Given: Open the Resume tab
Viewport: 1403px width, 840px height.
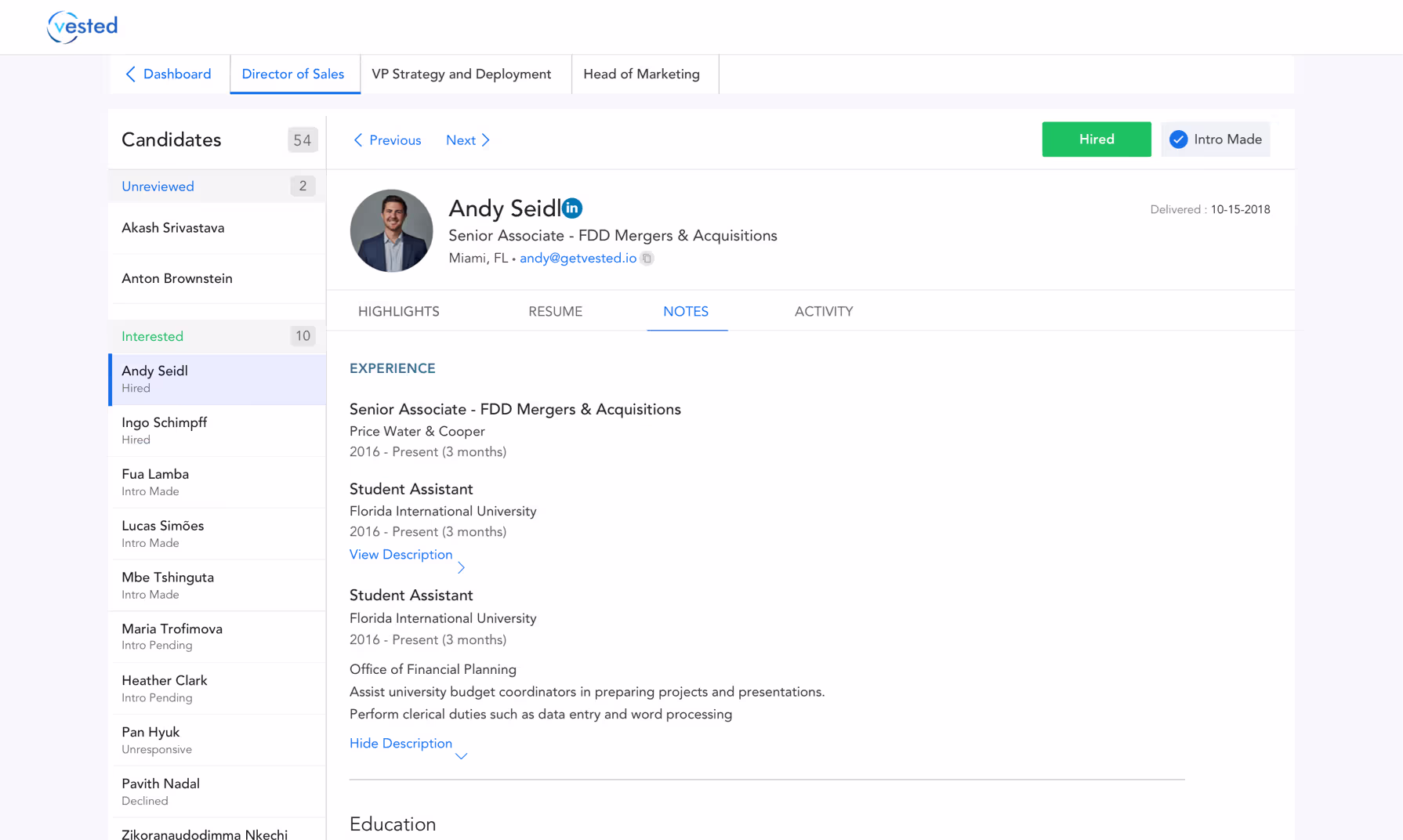Looking at the screenshot, I should 555,311.
